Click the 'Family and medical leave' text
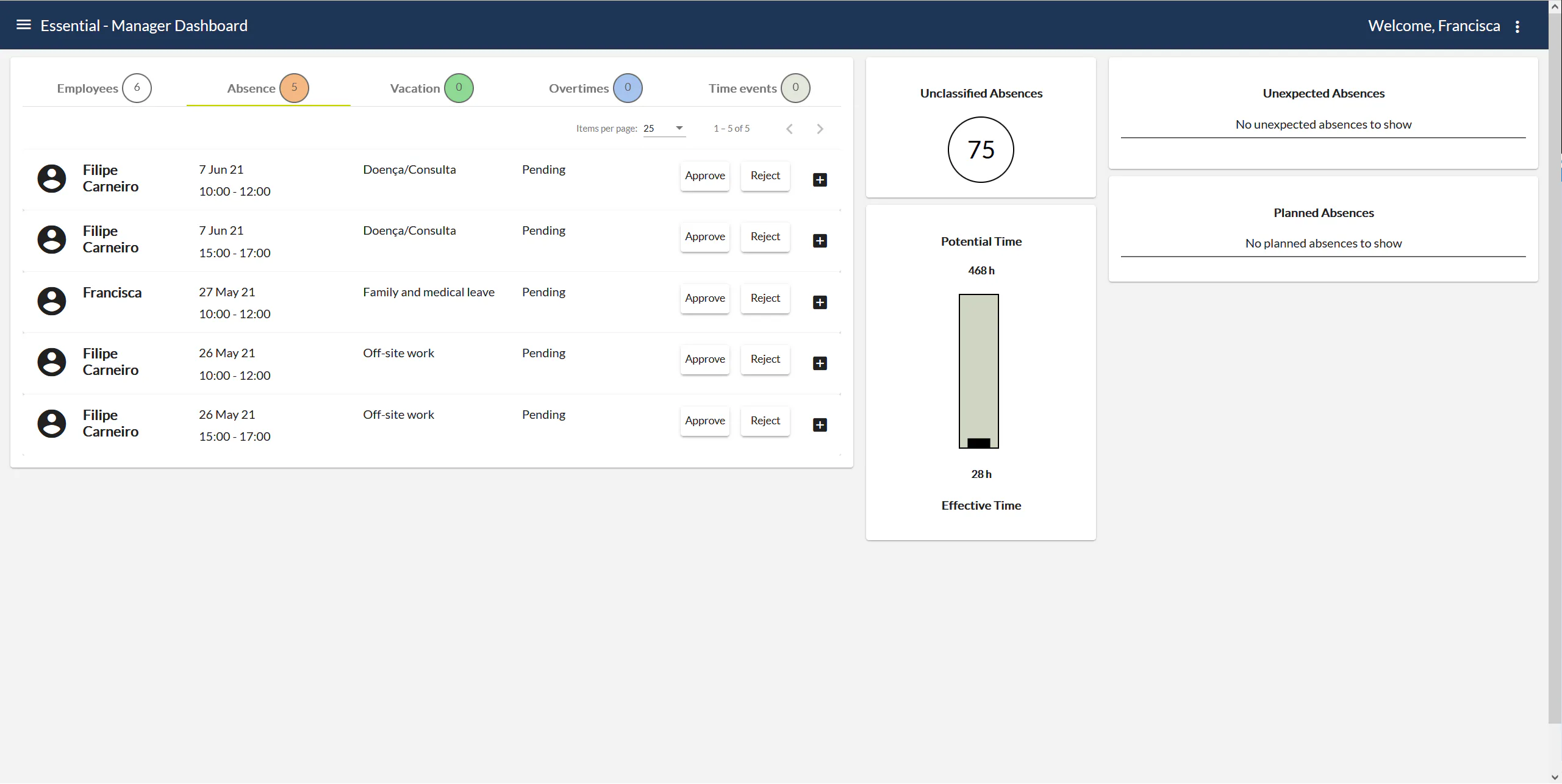The height and width of the screenshot is (784, 1562). (x=429, y=292)
